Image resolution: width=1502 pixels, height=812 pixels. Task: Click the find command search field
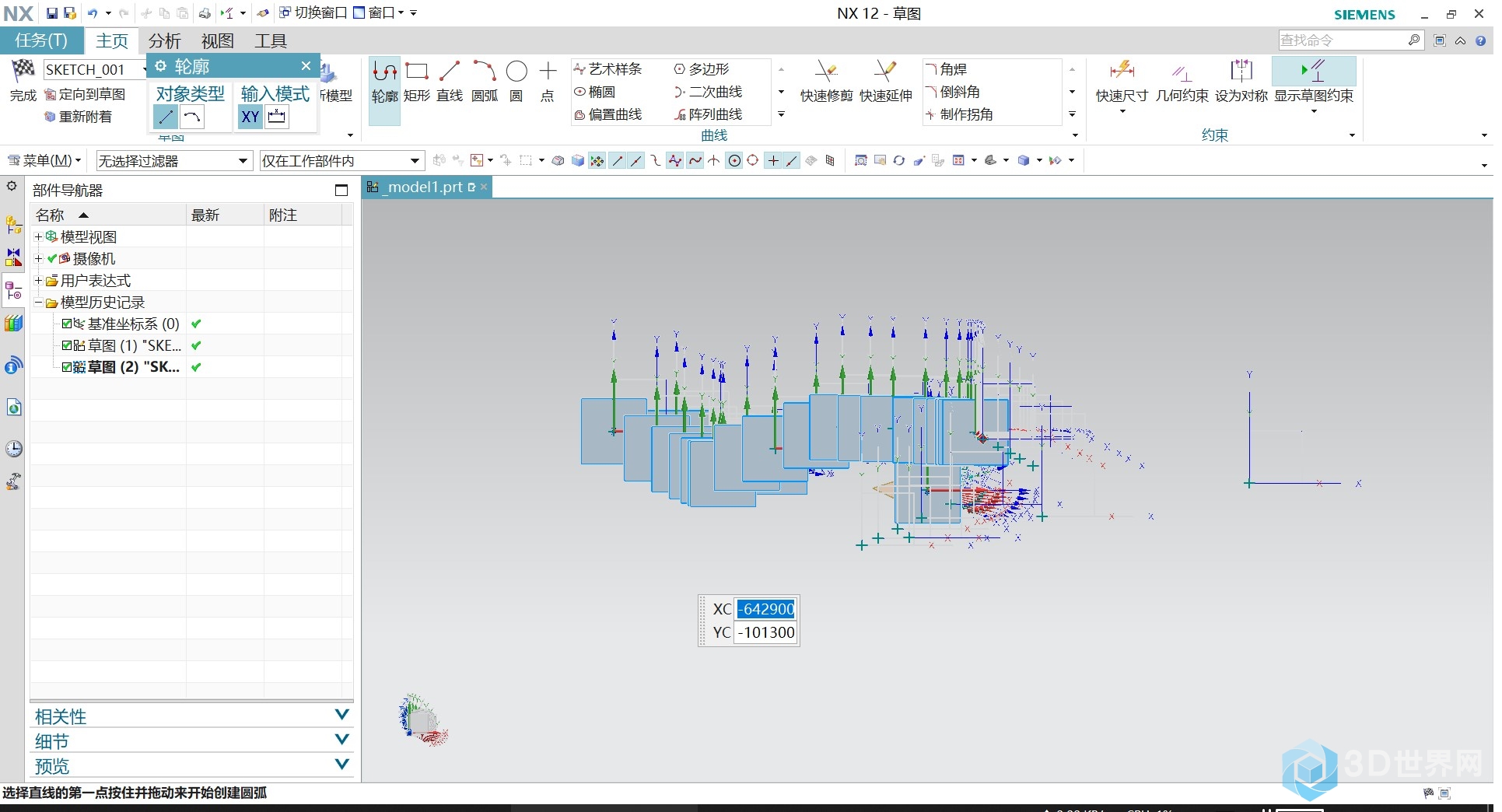(1350, 40)
